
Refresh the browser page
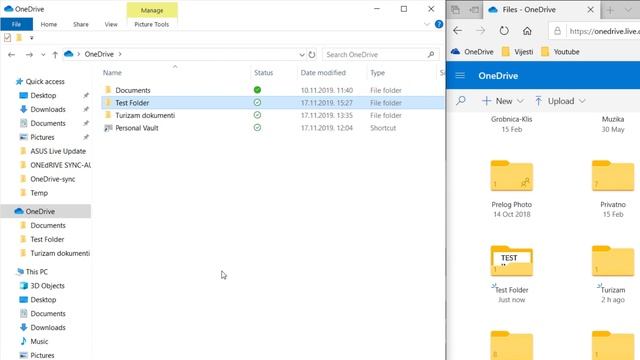[504, 31]
